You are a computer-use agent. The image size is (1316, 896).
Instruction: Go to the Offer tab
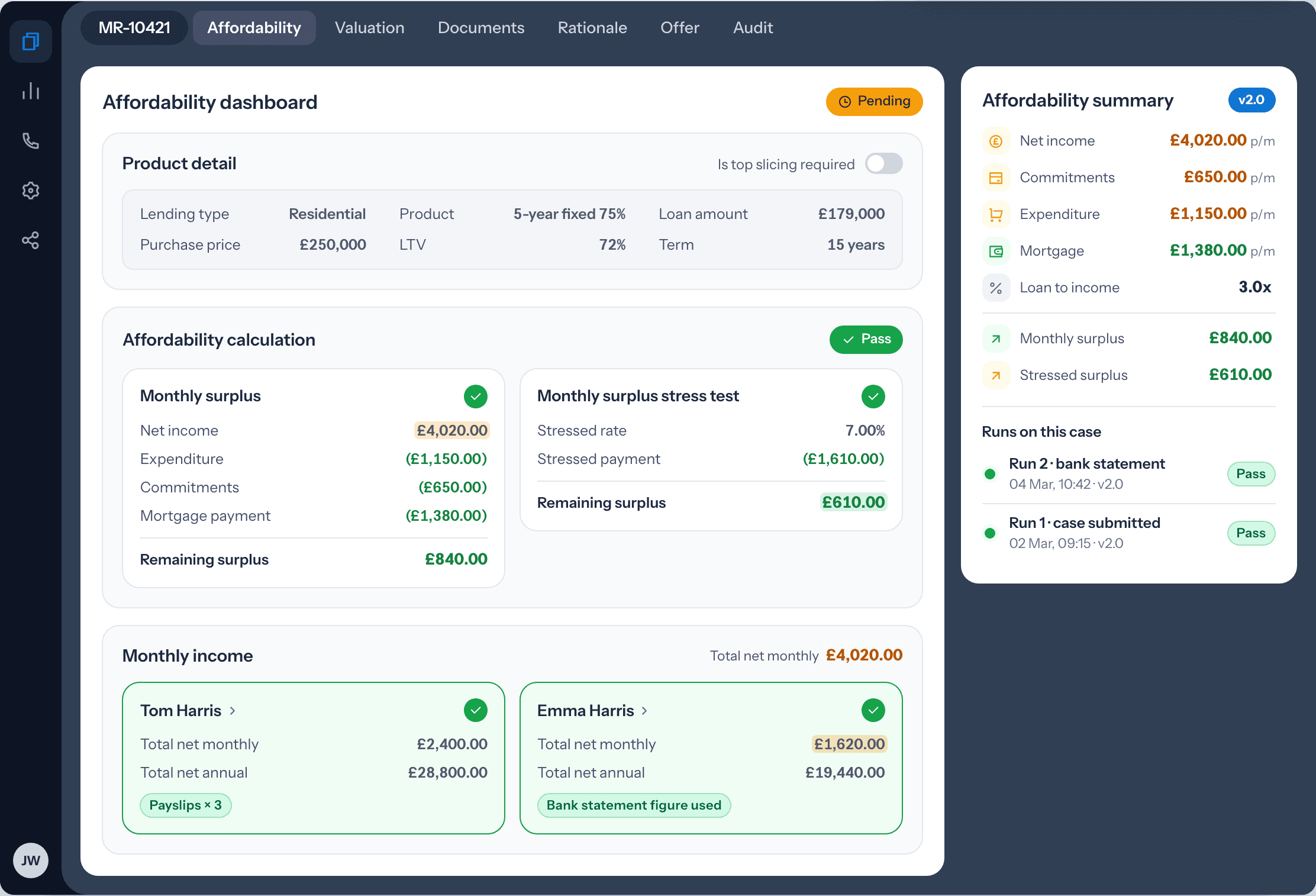coord(680,28)
